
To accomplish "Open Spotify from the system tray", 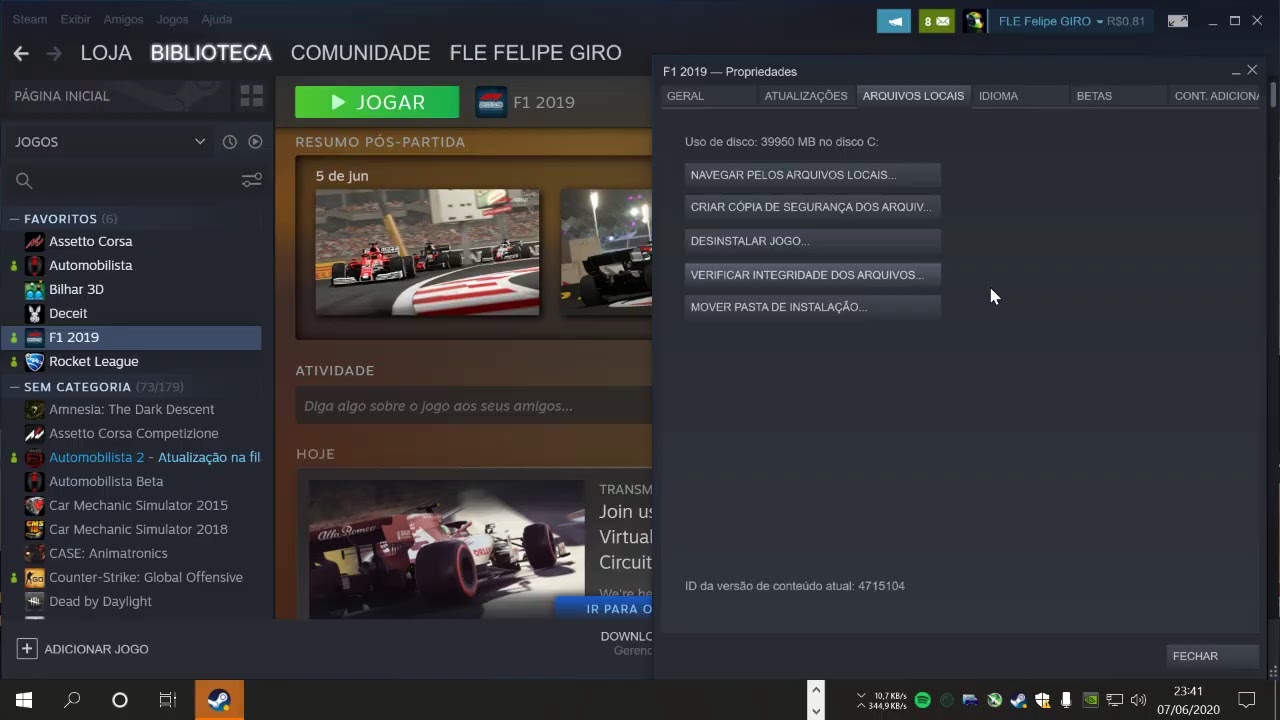I will point(923,700).
